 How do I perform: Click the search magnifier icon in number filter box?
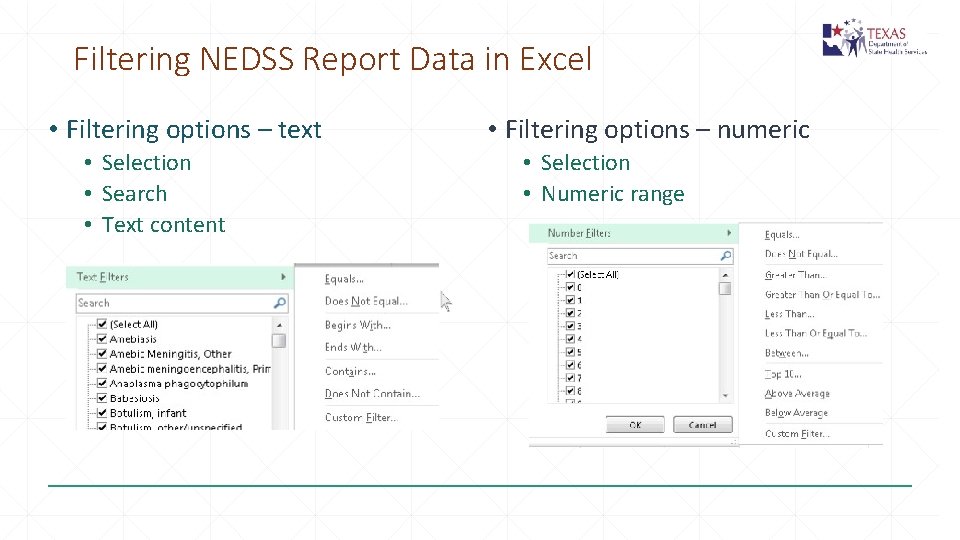click(x=726, y=256)
